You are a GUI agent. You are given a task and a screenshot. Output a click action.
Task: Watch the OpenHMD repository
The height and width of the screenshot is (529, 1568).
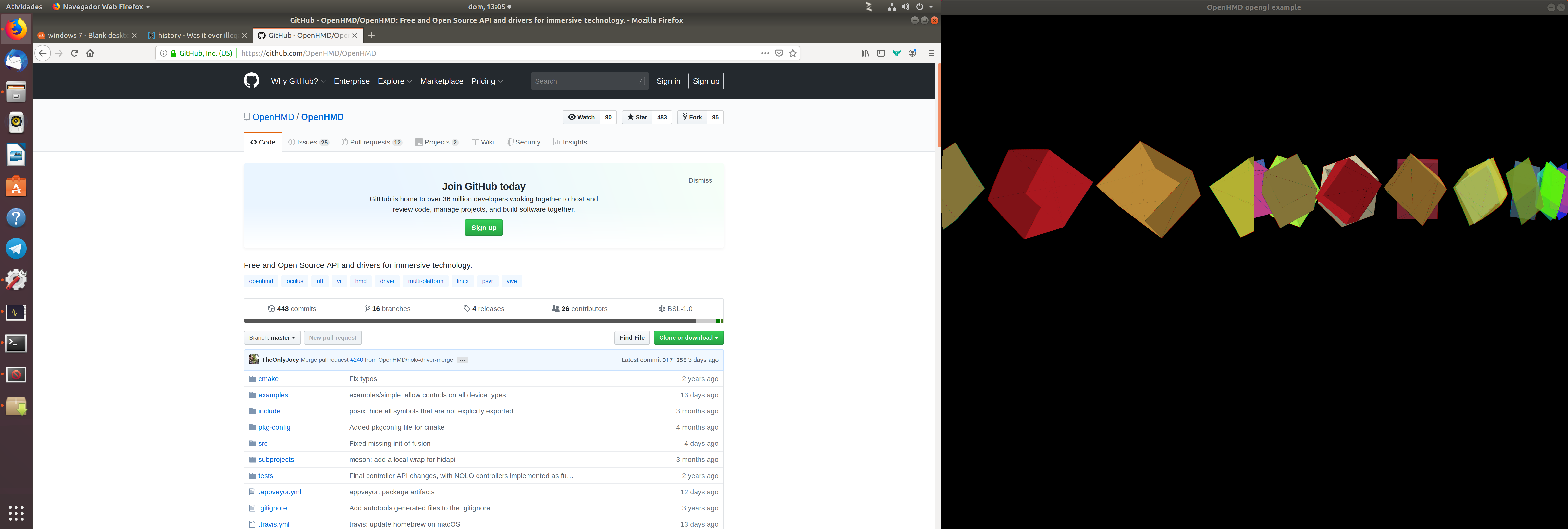[x=581, y=117]
